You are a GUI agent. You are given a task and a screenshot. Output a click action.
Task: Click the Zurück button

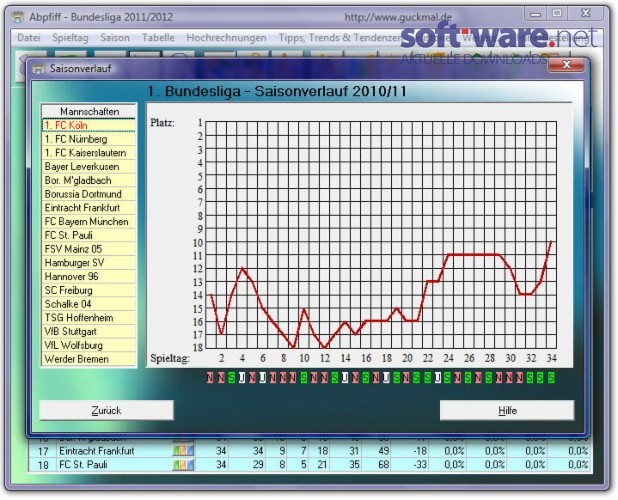[x=106, y=411]
